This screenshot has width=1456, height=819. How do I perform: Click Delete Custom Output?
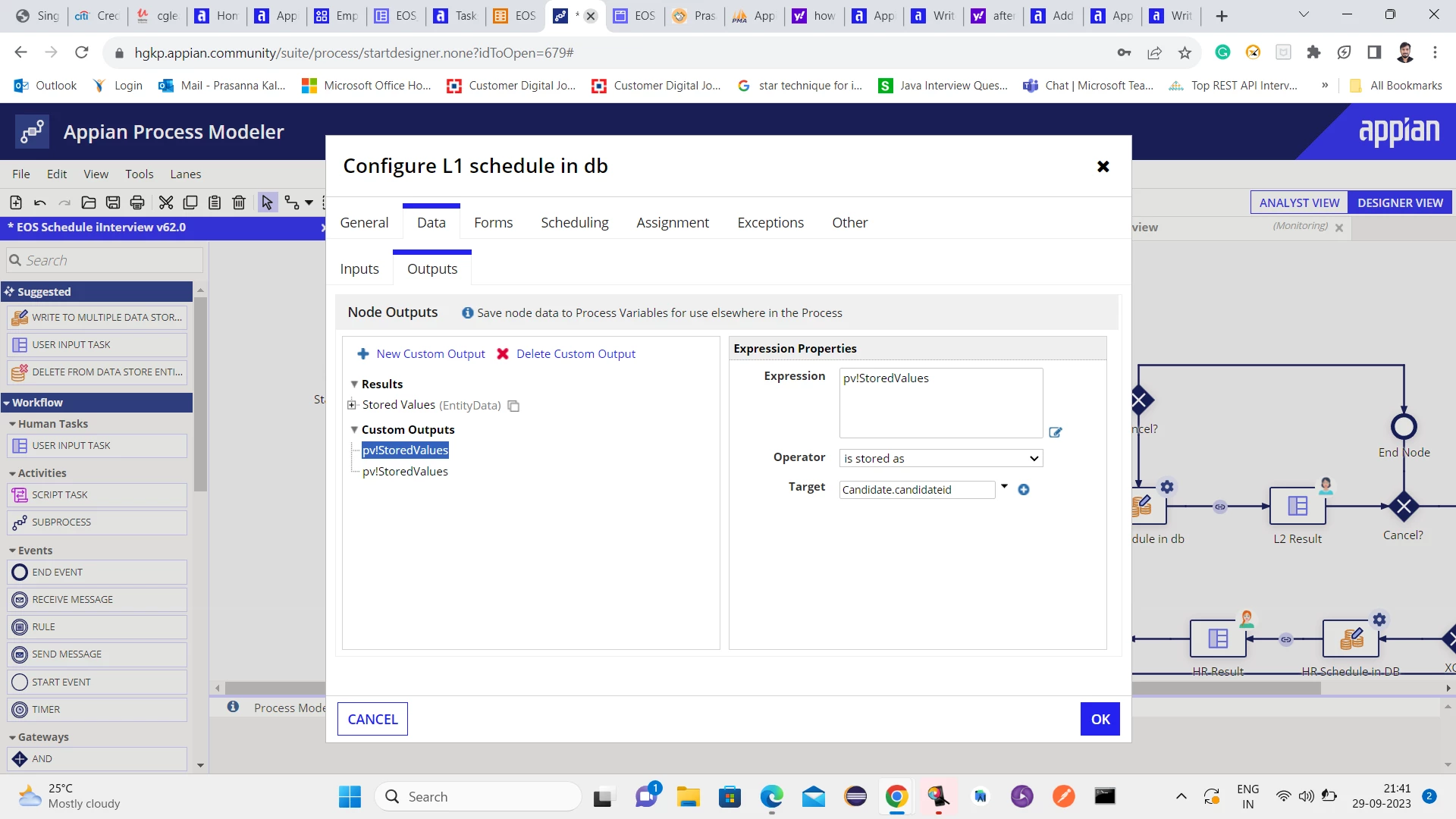566,354
